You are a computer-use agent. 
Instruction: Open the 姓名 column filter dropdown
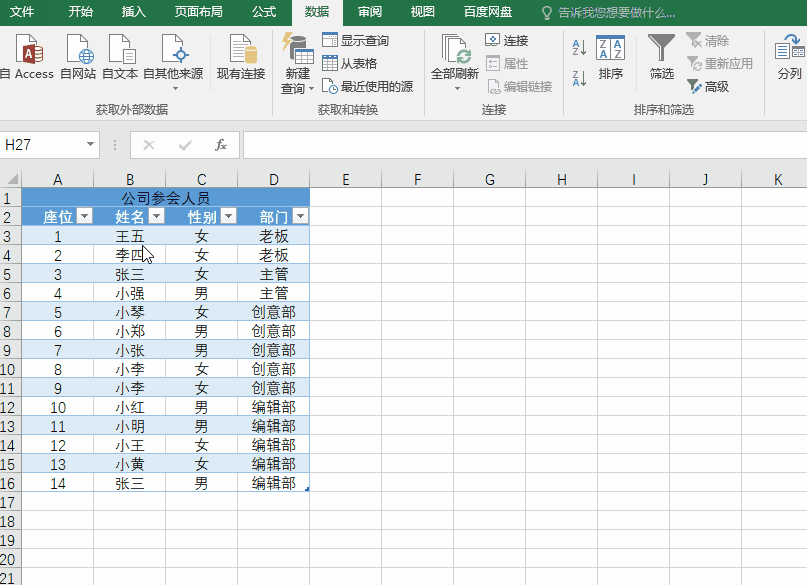click(x=156, y=216)
